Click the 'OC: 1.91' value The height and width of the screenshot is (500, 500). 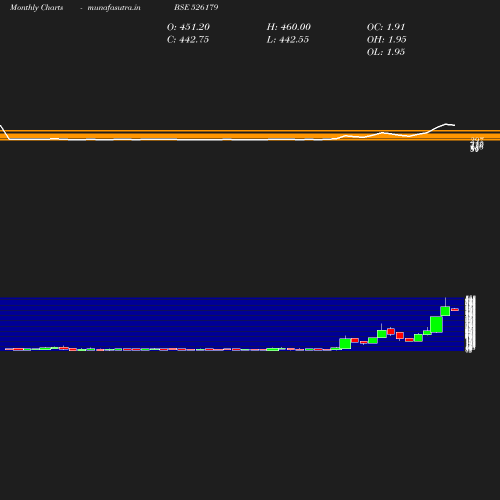[x=386, y=27]
